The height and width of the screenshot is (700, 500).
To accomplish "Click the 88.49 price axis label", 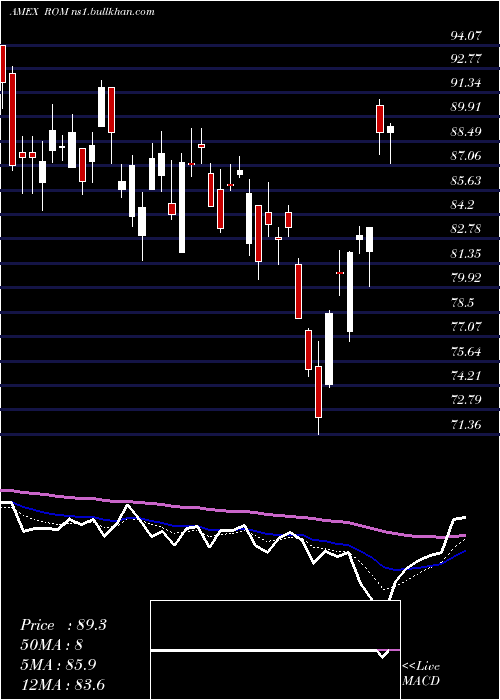I will [x=466, y=132].
